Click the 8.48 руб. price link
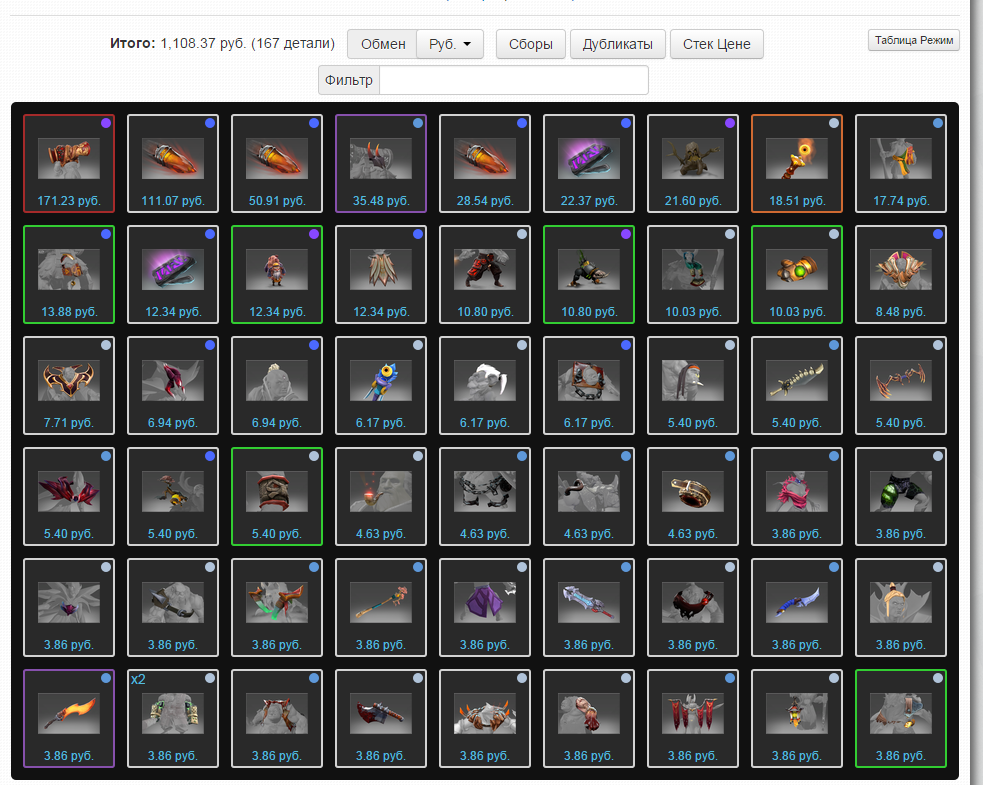The width and height of the screenshot is (983, 785). (901, 312)
